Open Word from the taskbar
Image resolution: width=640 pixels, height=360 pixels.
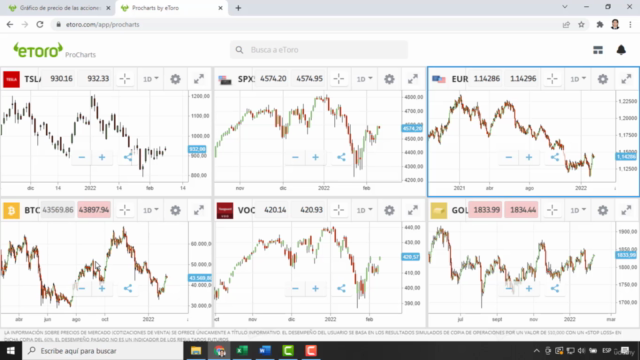pyautogui.click(x=265, y=351)
